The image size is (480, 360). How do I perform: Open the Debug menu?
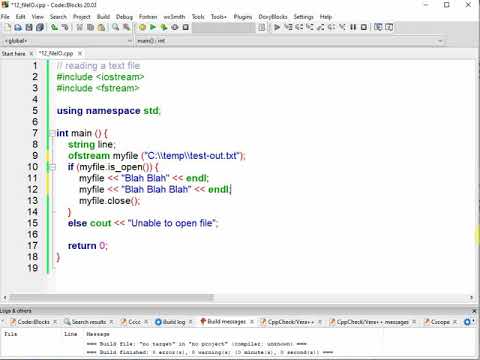click(x=124, y=17)
